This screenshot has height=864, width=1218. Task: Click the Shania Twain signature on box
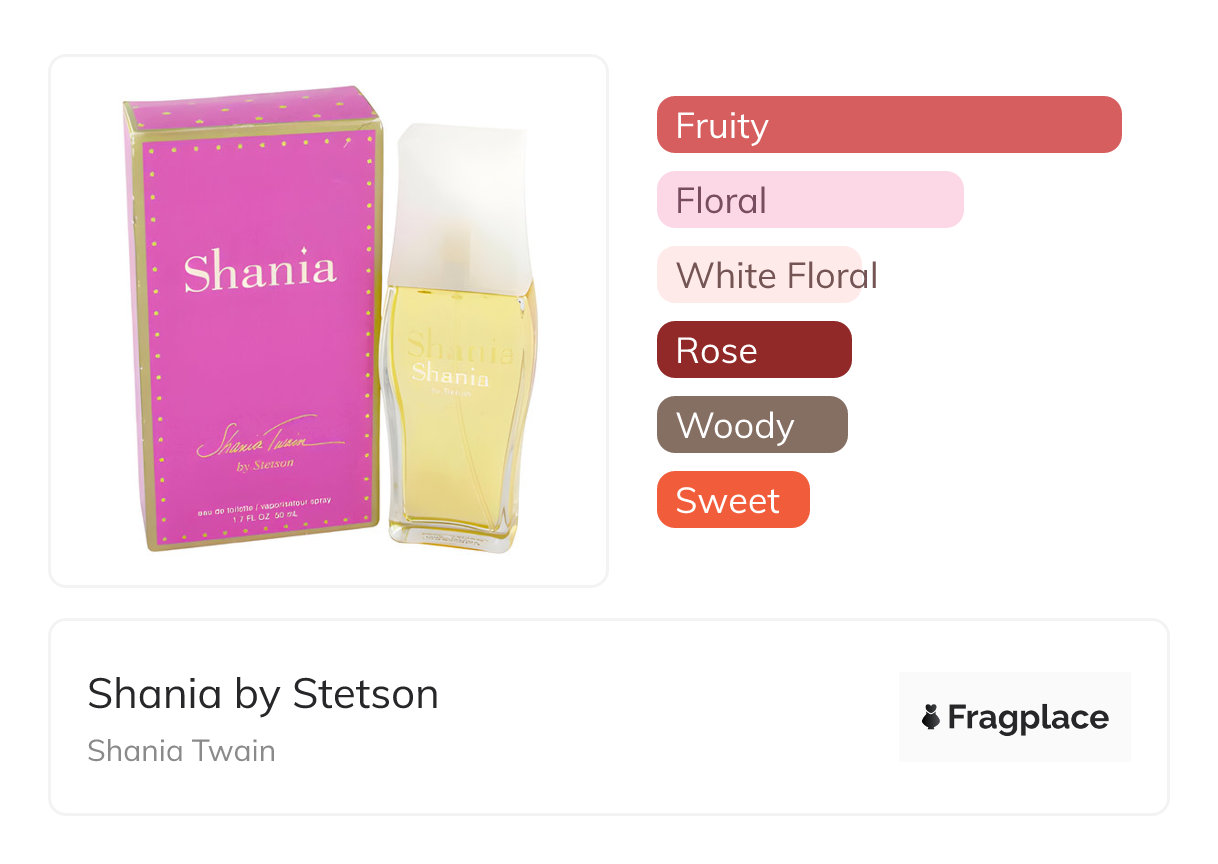coord(268,438)
